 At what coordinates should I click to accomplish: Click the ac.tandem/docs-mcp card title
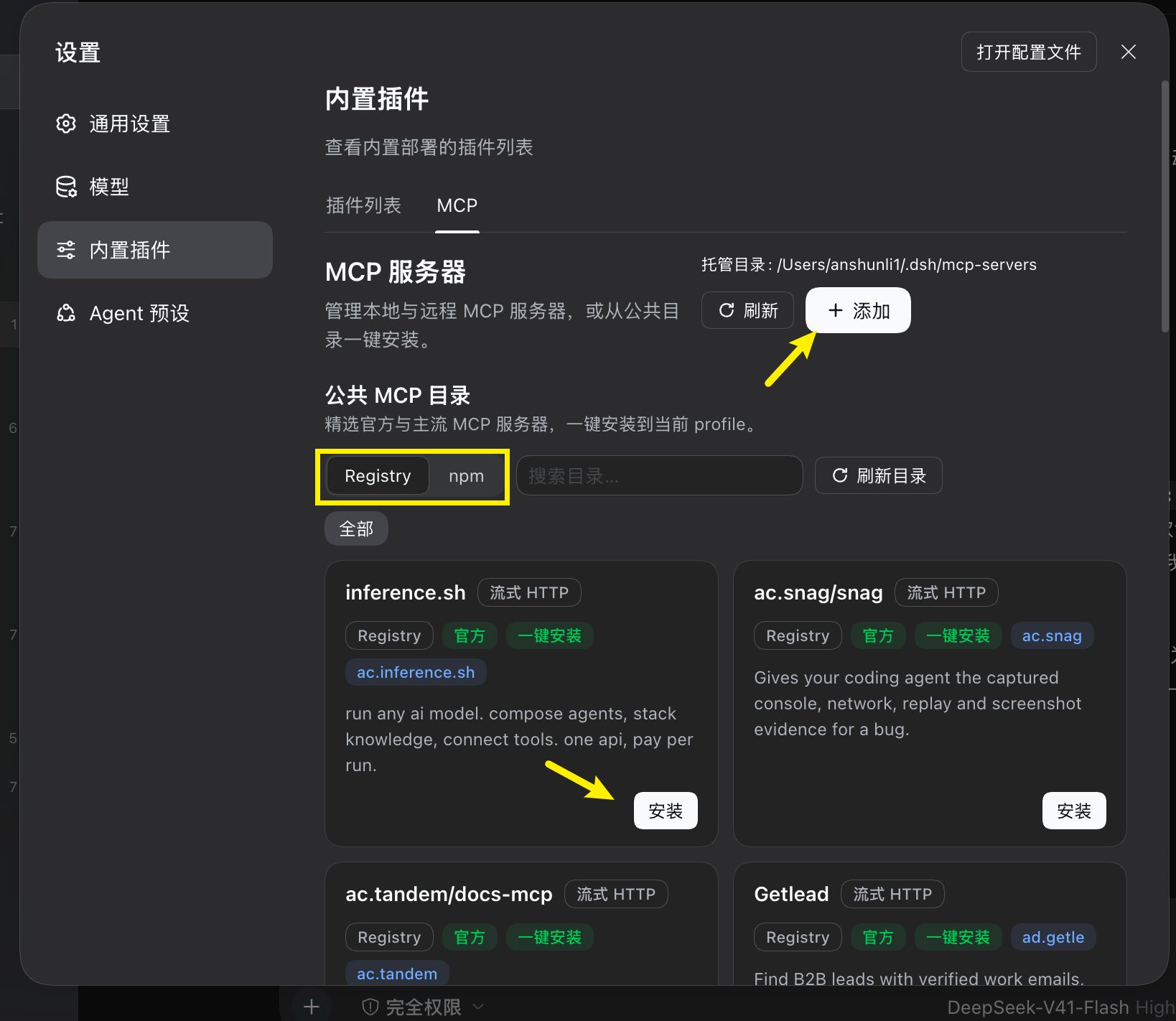coord(449,894)
